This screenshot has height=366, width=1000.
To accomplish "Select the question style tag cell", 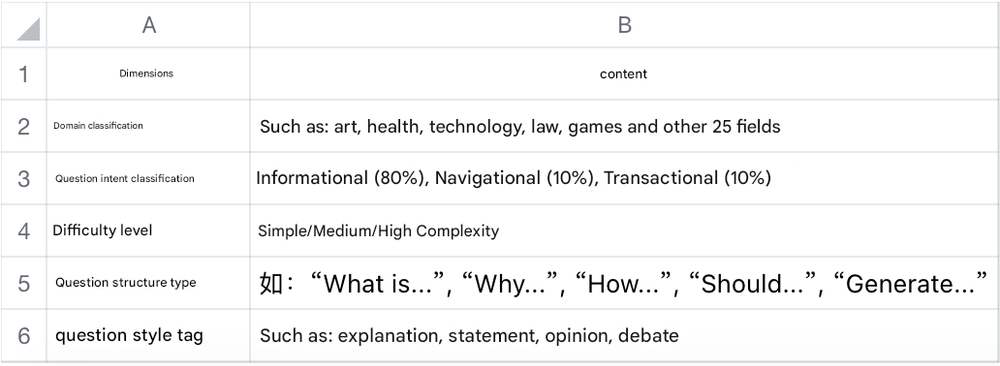I will coord(149,335).
